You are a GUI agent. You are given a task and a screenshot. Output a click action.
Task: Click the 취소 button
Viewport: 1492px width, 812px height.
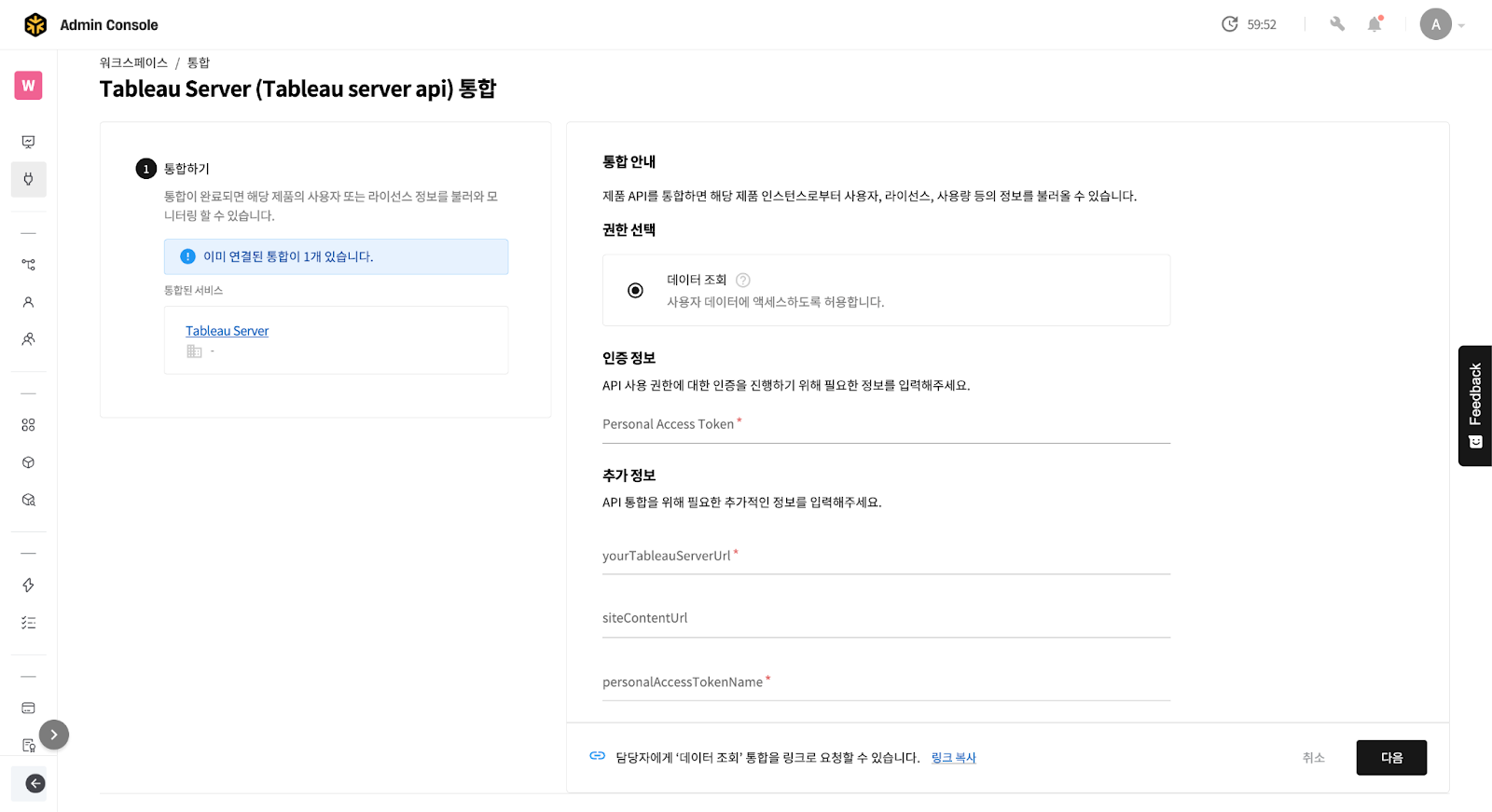tap(1313, 758)
